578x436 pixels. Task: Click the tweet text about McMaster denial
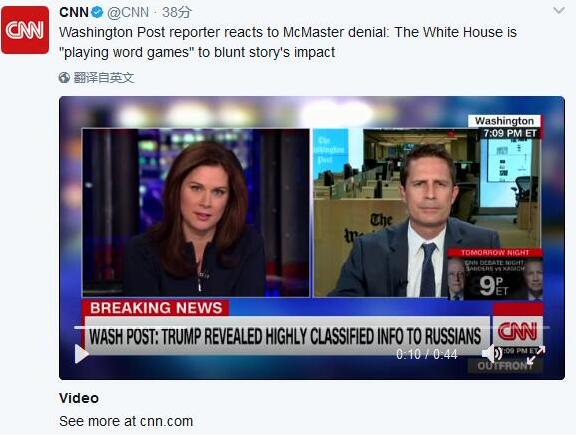point(288,42)
